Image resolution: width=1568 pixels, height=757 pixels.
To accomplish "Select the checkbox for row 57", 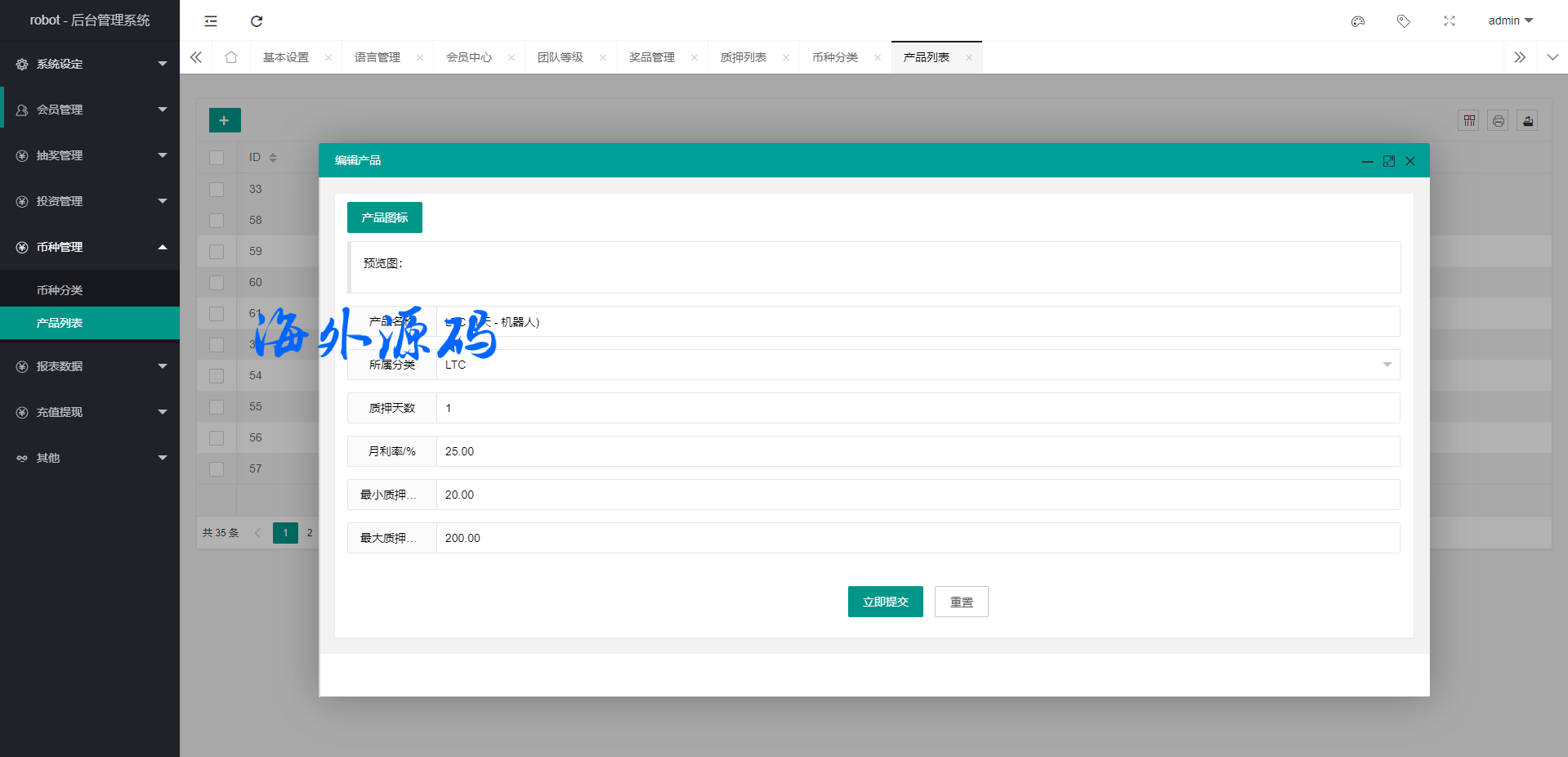I will [217, 469].
